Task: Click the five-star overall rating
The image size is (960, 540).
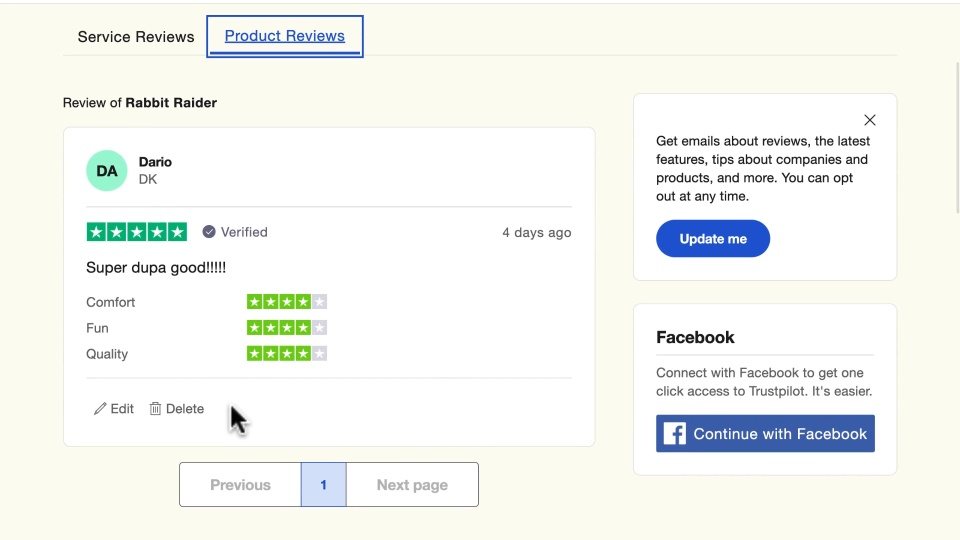Action: pos(137,232)
